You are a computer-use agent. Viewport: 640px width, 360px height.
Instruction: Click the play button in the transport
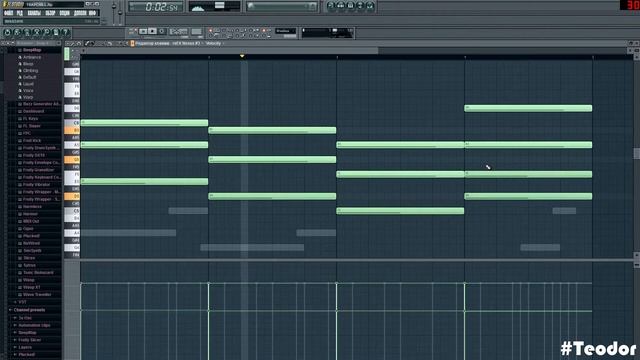143,31
